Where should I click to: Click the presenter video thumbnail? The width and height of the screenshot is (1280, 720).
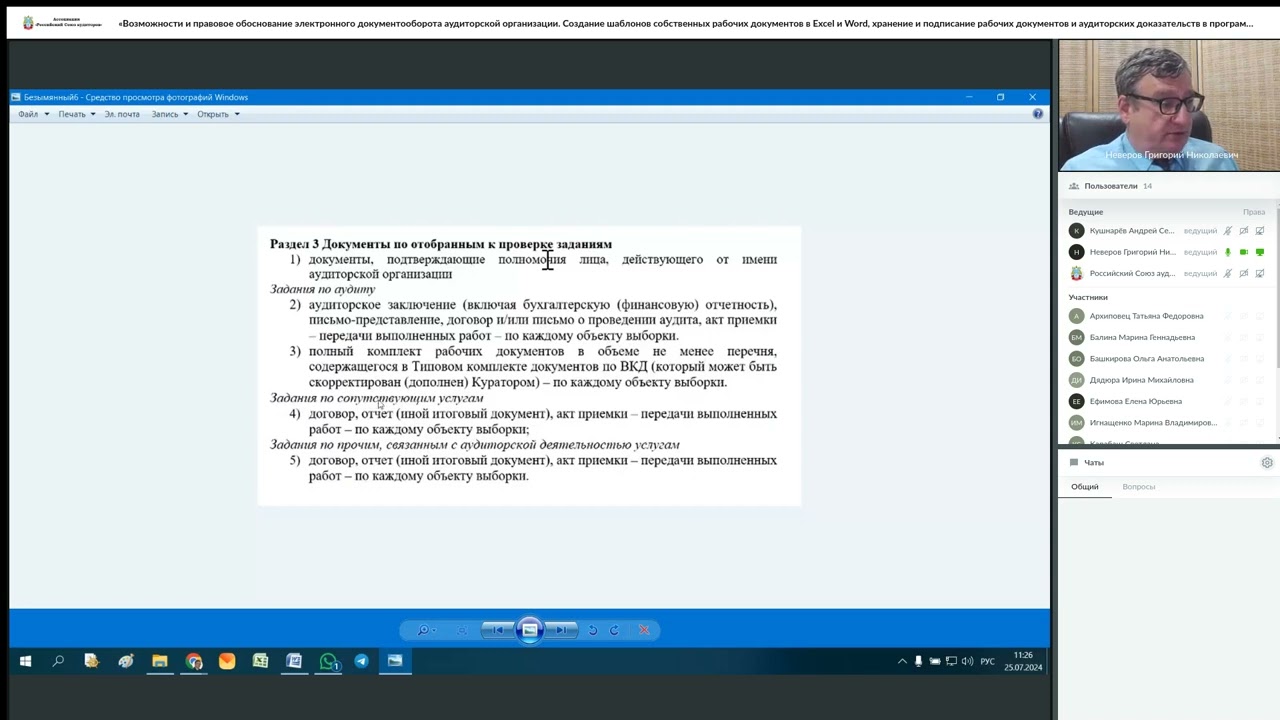click(1169, 105)
